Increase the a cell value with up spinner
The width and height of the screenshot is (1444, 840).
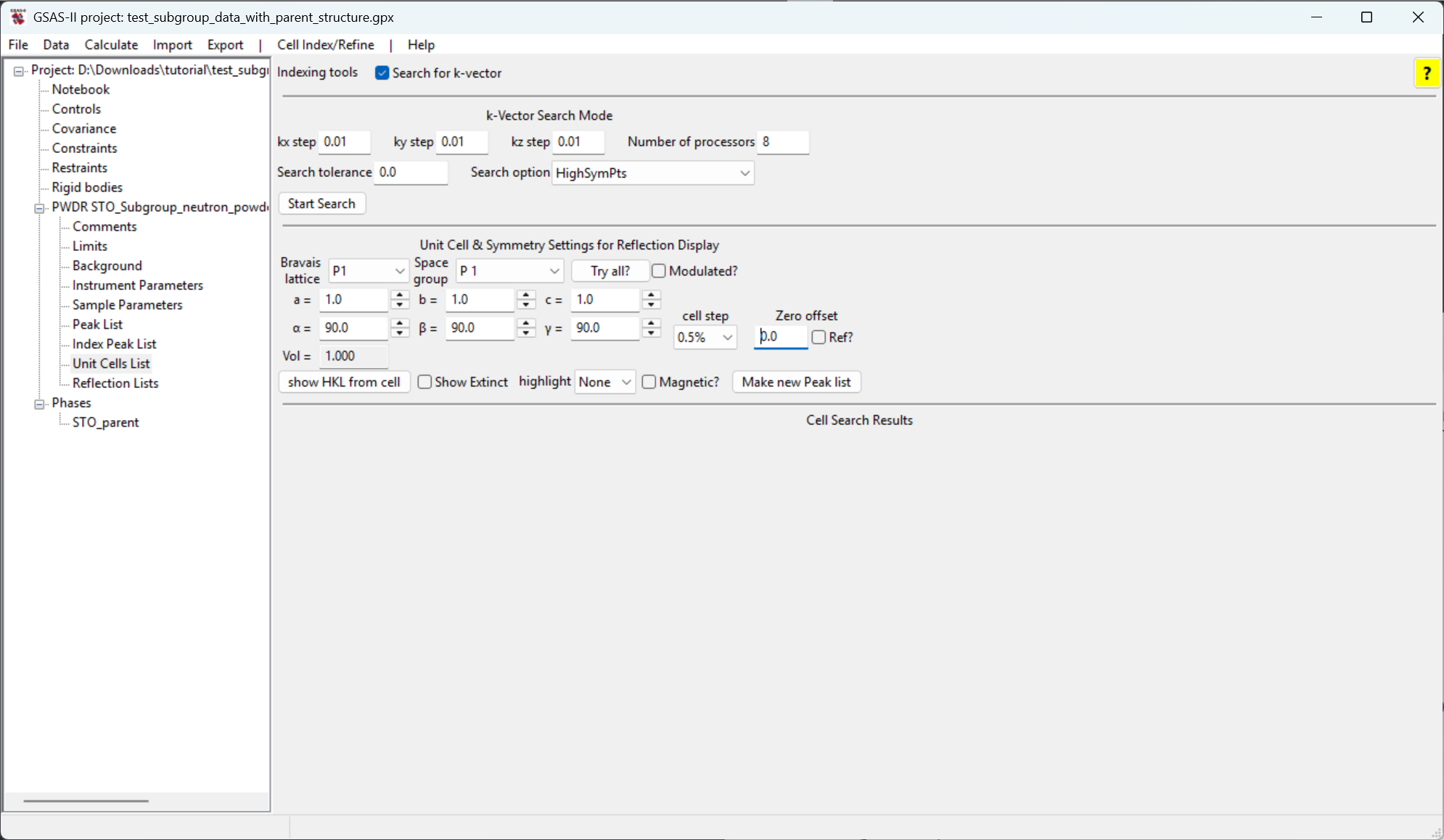(x=400, y=295)
